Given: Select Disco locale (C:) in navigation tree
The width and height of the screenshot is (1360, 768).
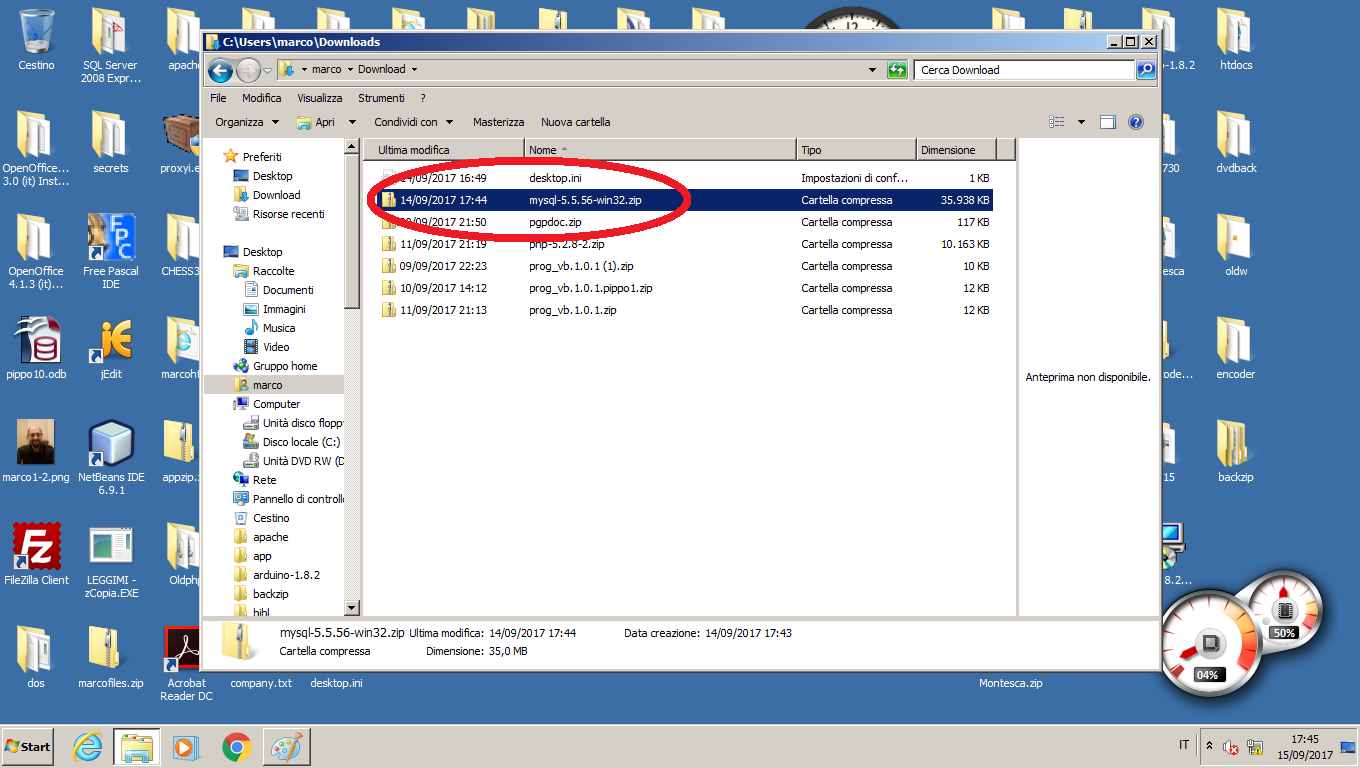Looking at the screenshot, I should point(301,442).
